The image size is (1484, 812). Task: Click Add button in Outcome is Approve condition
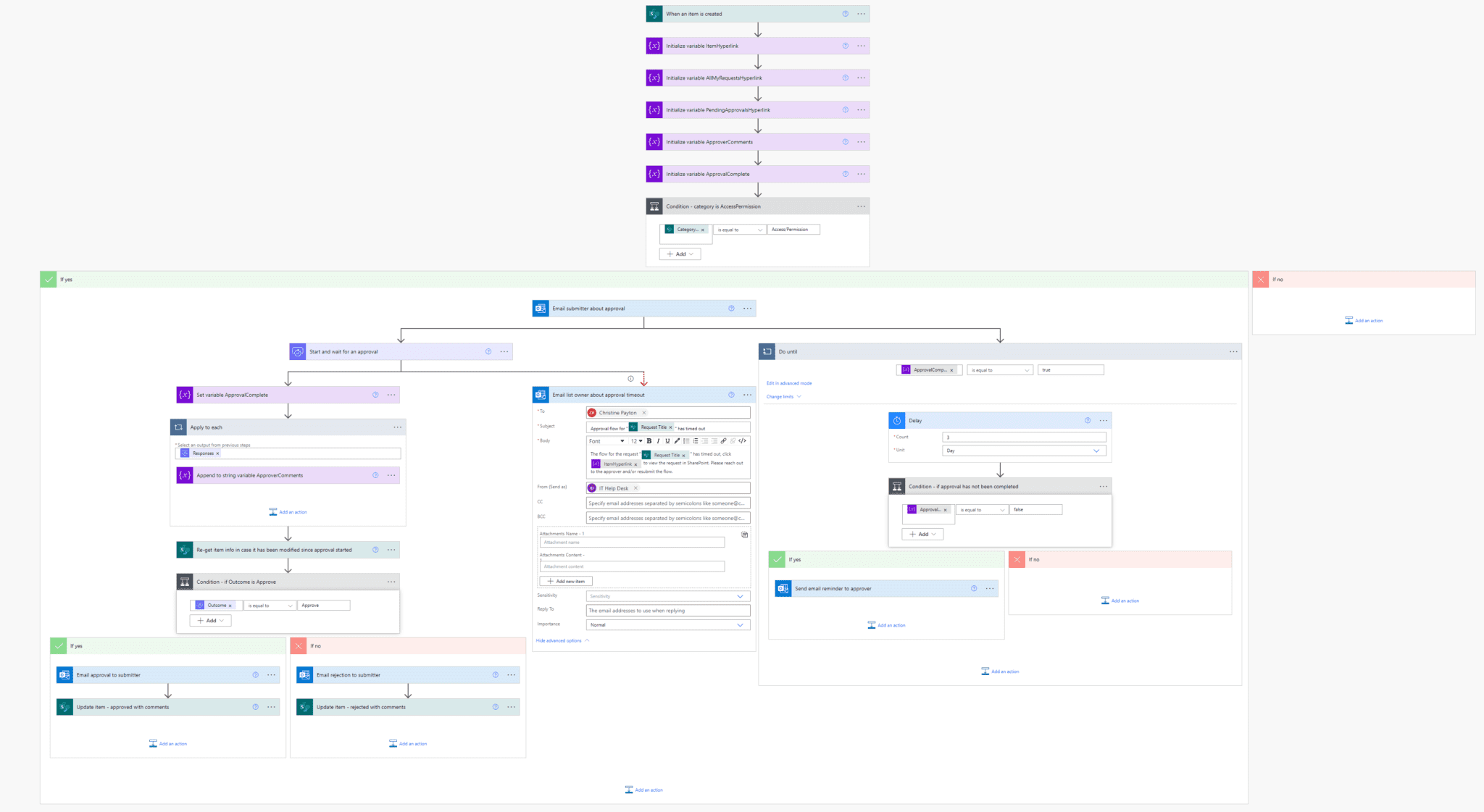coord(210,621)
